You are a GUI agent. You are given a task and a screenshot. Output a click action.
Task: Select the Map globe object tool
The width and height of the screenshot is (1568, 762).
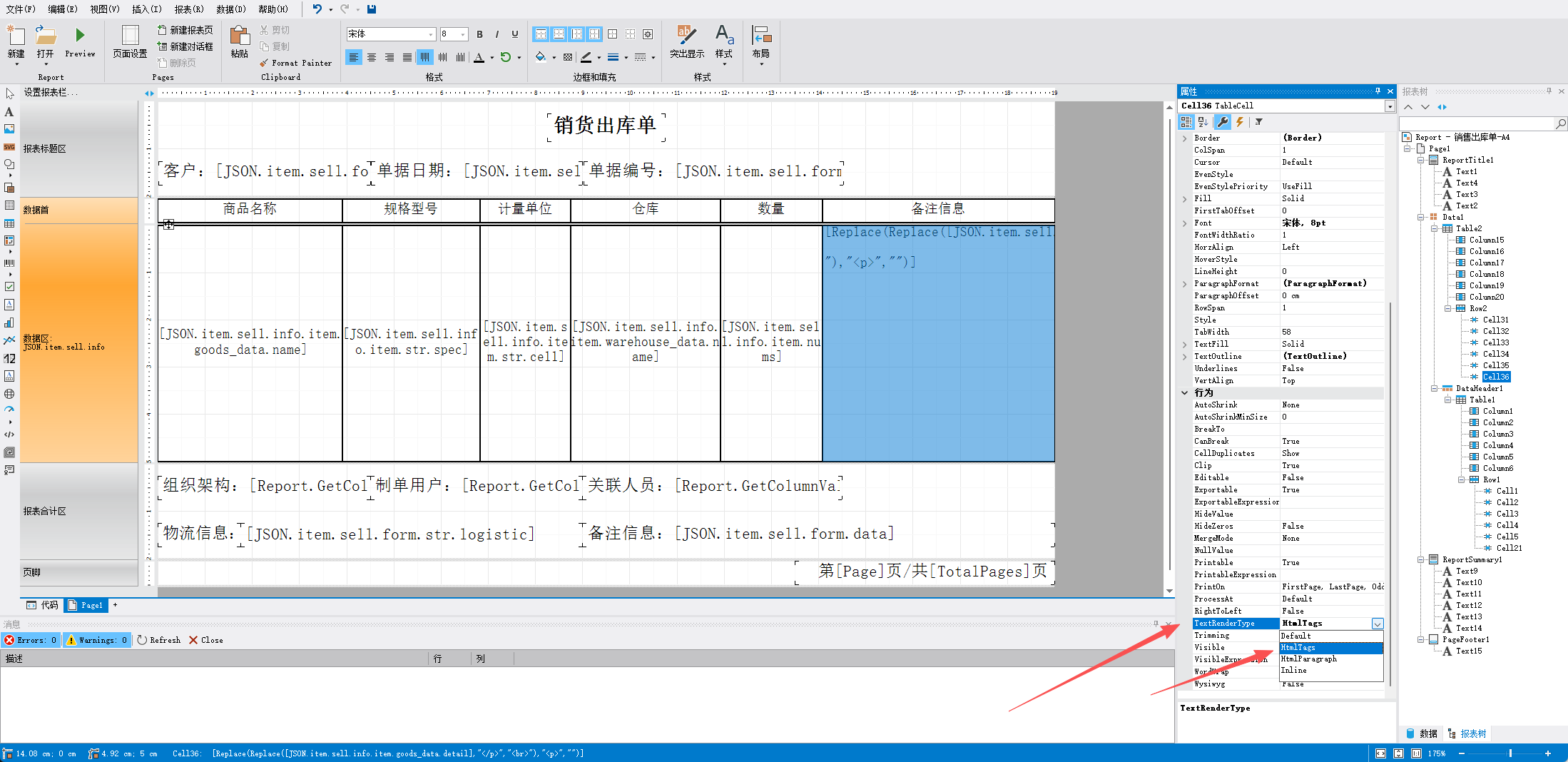click(x=9, y=394)
